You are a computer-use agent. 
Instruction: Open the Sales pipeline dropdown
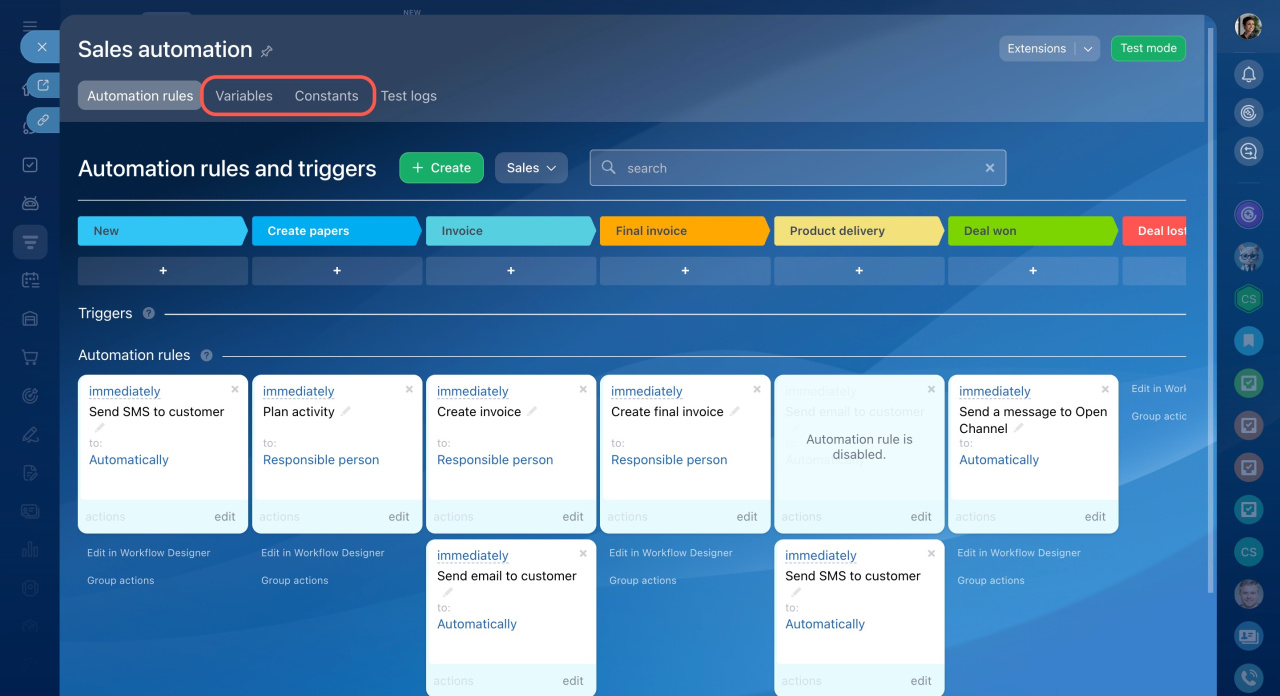pos(531,168)
